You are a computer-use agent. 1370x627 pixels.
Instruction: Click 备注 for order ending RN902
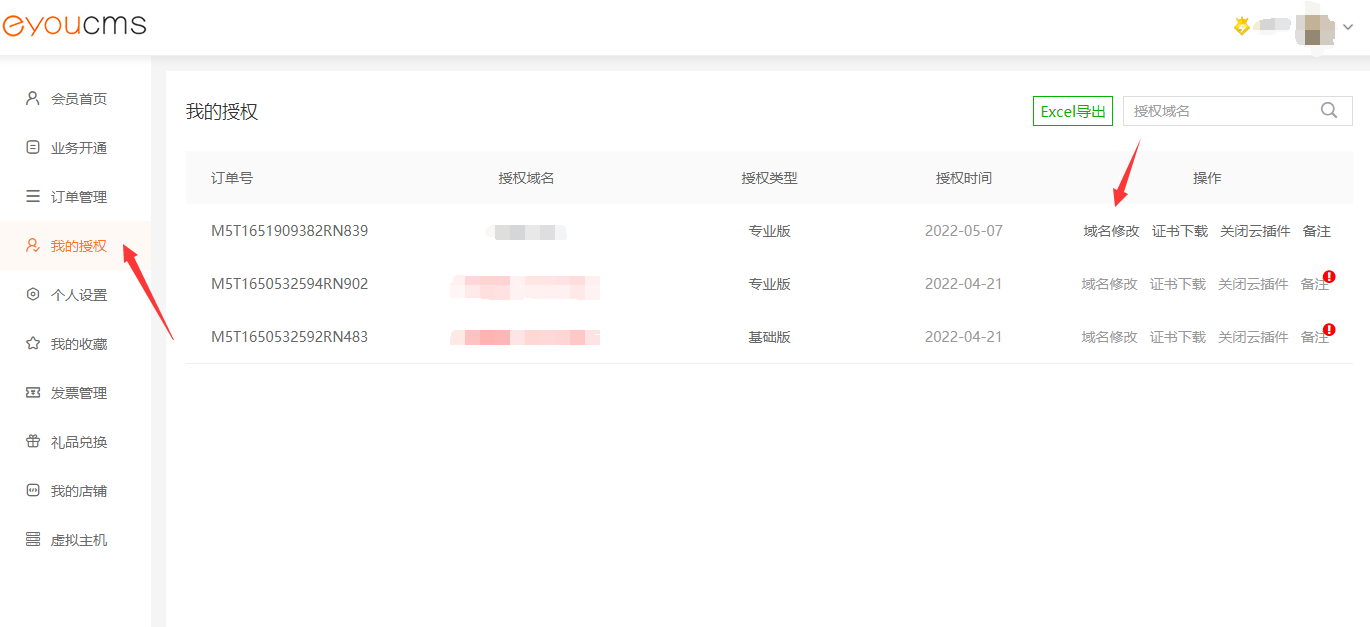click(1314, 284)
